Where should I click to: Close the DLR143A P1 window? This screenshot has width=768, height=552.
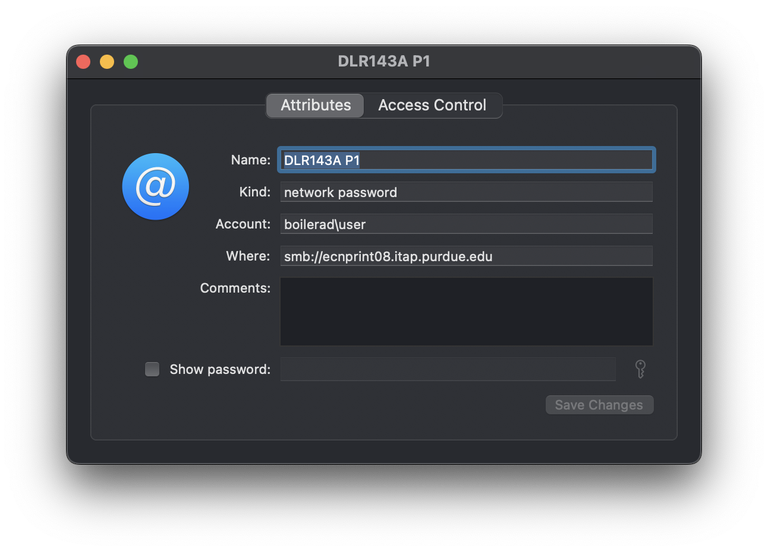click(83, 62)
